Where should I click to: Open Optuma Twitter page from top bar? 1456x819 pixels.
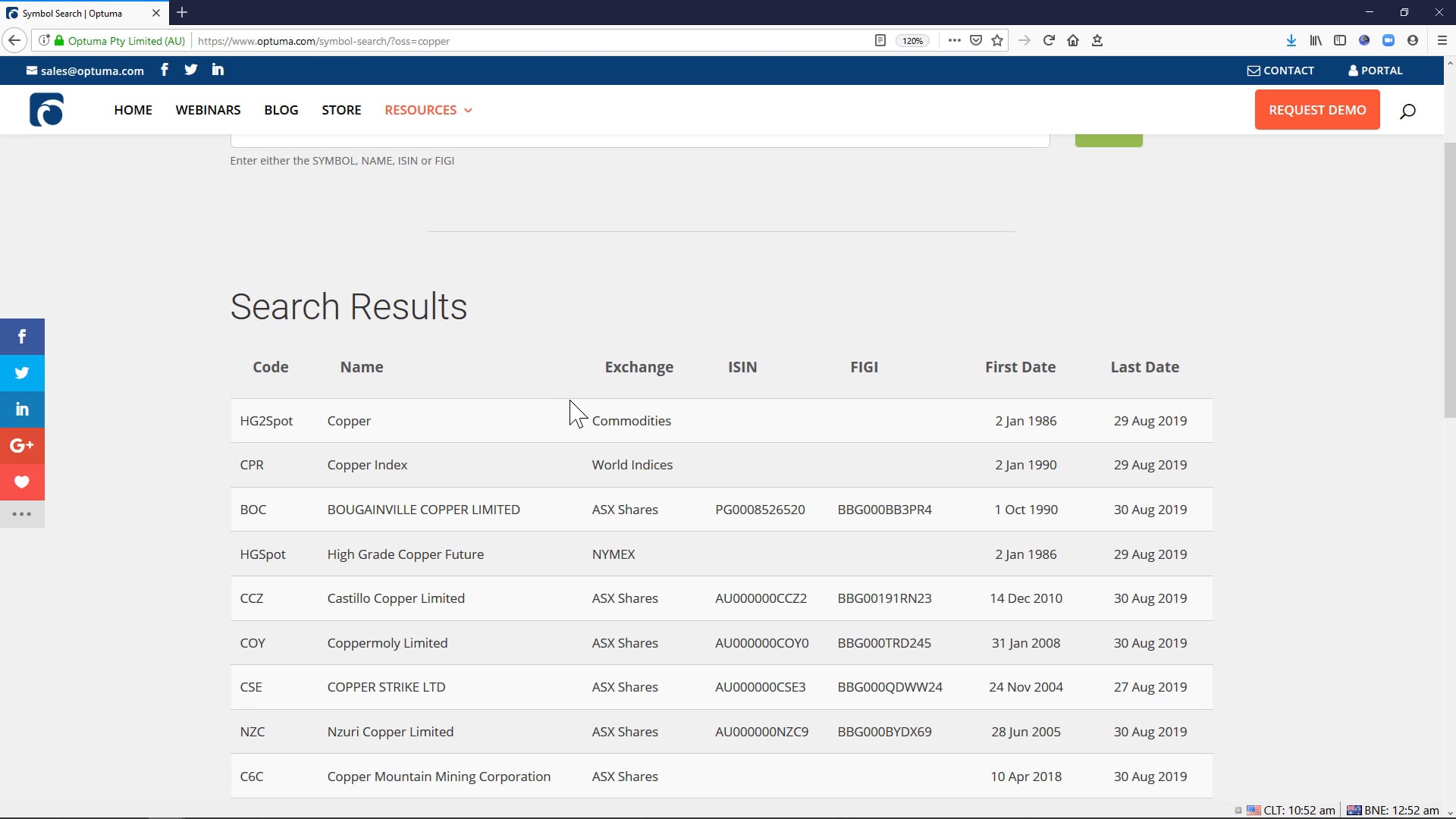191,70
